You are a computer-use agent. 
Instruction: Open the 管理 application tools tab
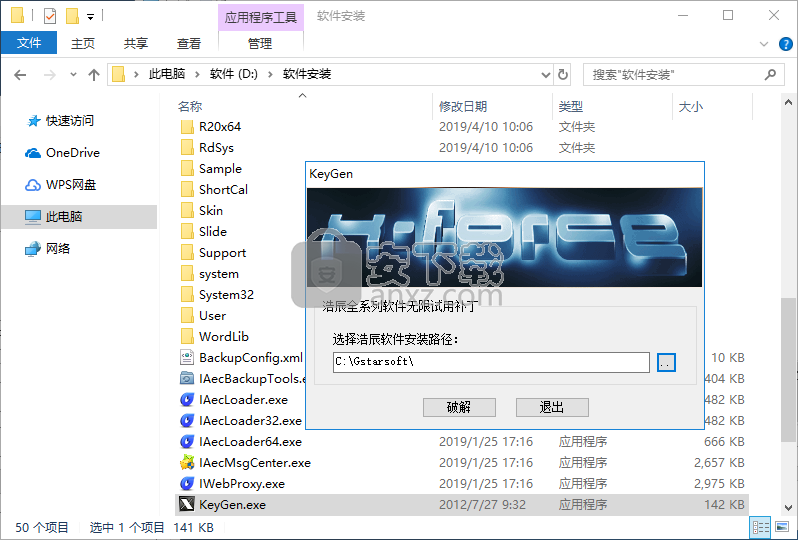(x=260, y=43)
